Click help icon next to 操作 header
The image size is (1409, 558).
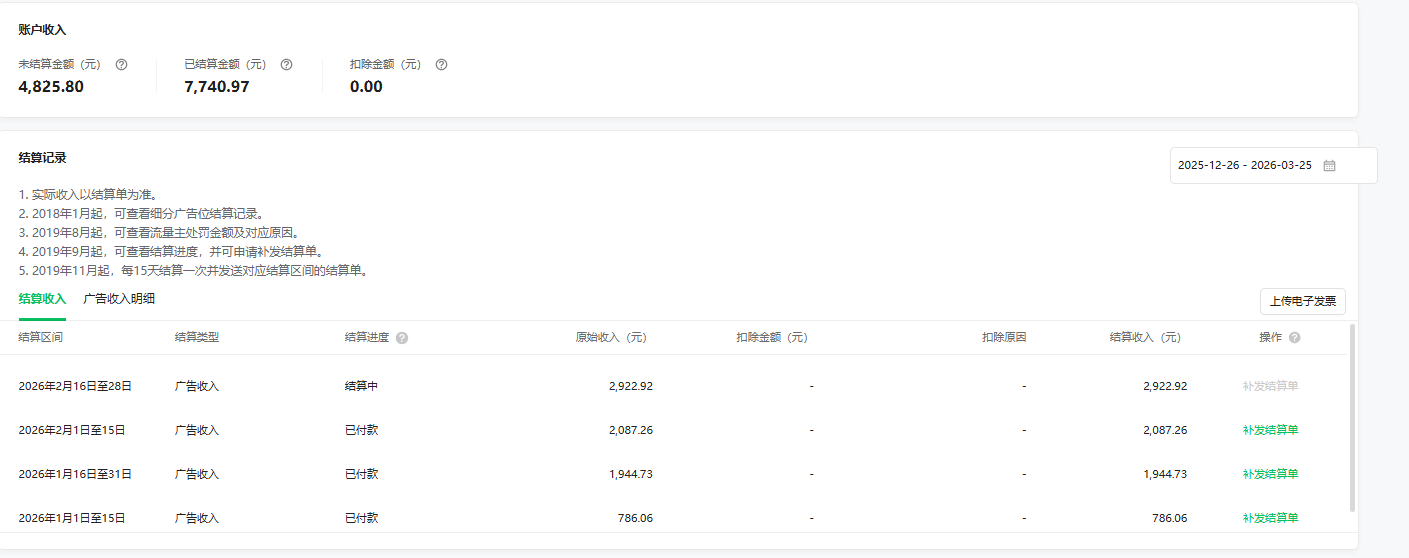pyautogui.click(x=1295, y=338)
